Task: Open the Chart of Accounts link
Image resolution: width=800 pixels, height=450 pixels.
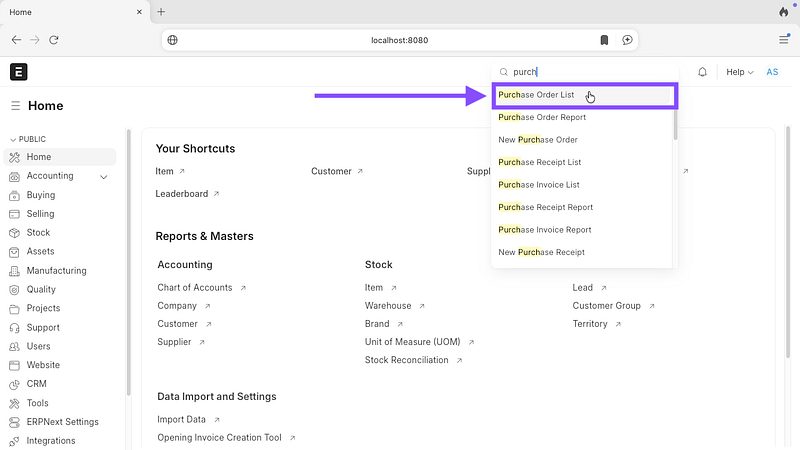Action: pyautogui.click(x=195, y=288)
